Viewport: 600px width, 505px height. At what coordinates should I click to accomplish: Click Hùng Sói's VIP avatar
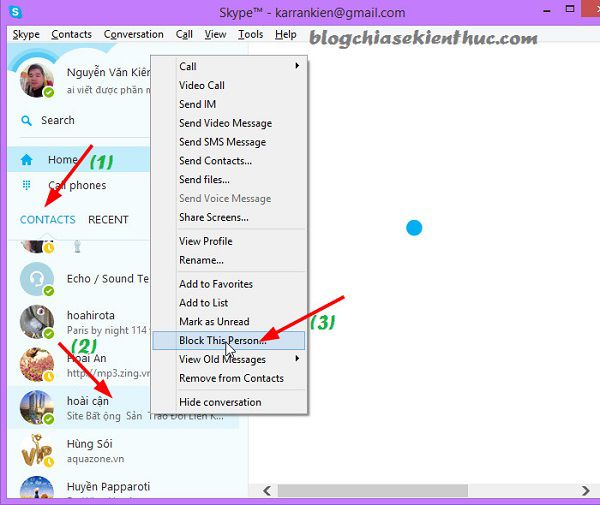(37, 450)
